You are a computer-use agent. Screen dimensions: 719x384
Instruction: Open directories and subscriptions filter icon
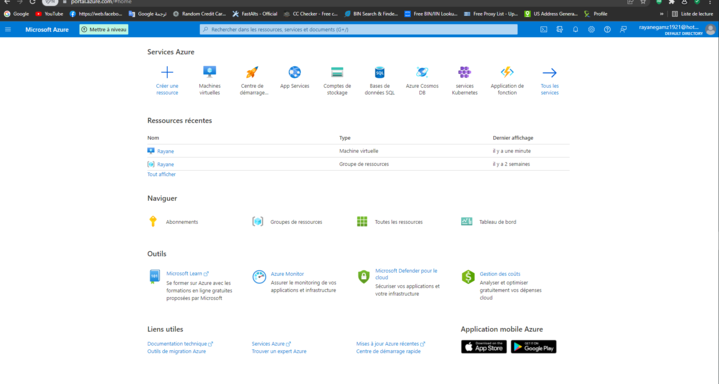pyautogui.click(x=559, y=29)
